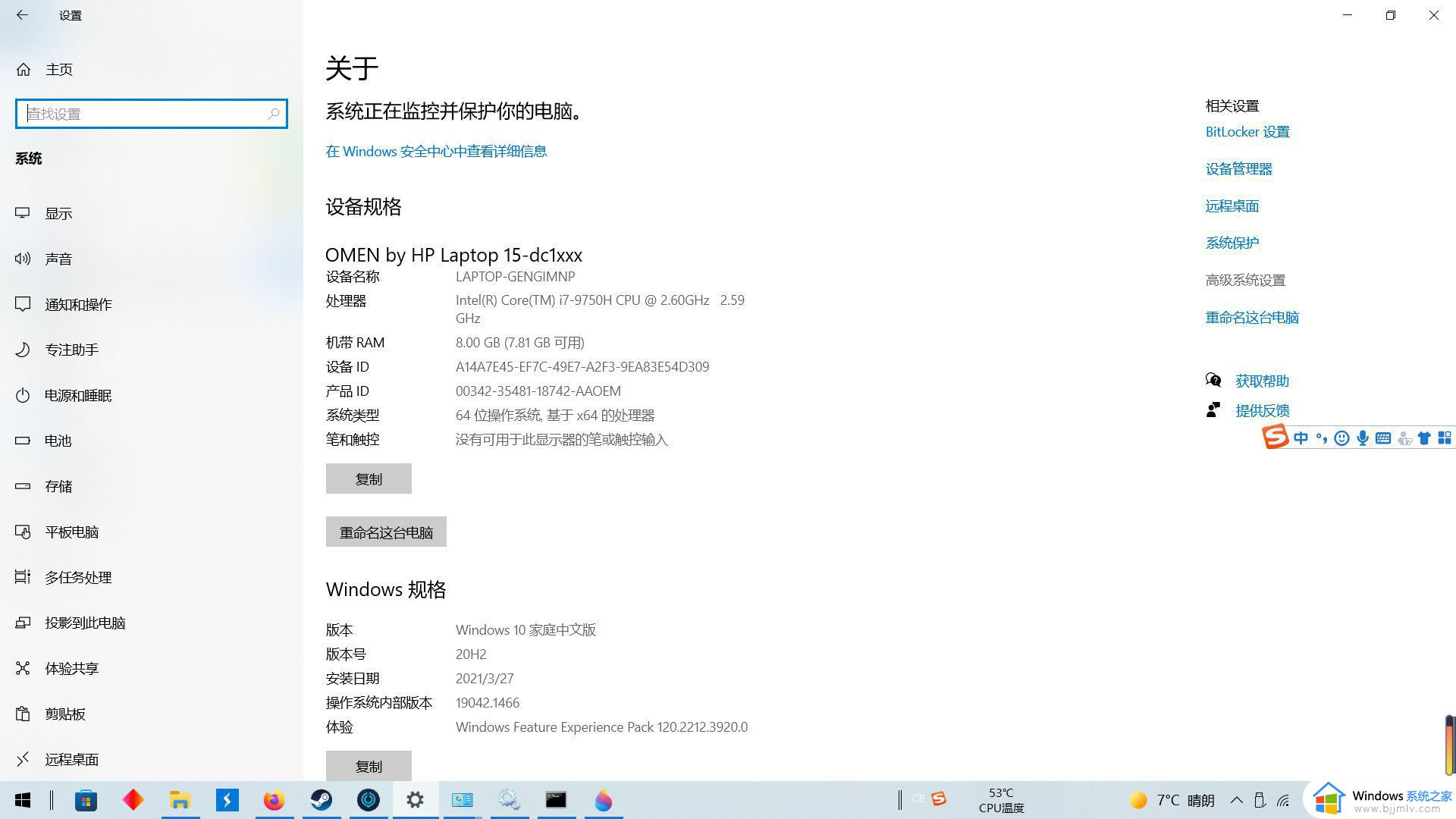Image resolution: width=1456 pixels, height=819 pixels.
Task: Click 提供反馈 link
Action: coord(1262,411)
